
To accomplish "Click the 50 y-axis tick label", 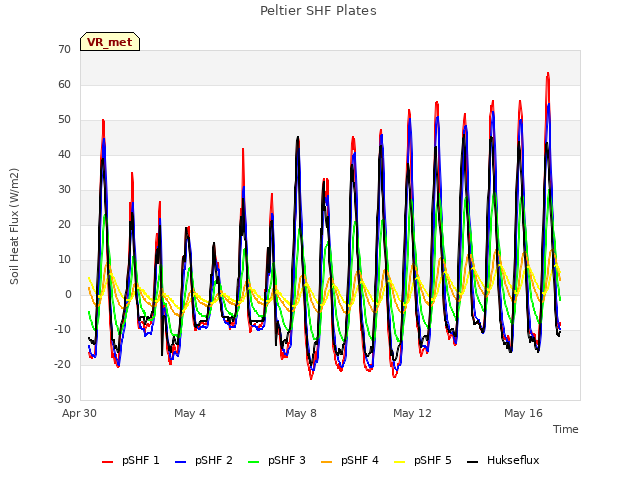I will [64, 120].
